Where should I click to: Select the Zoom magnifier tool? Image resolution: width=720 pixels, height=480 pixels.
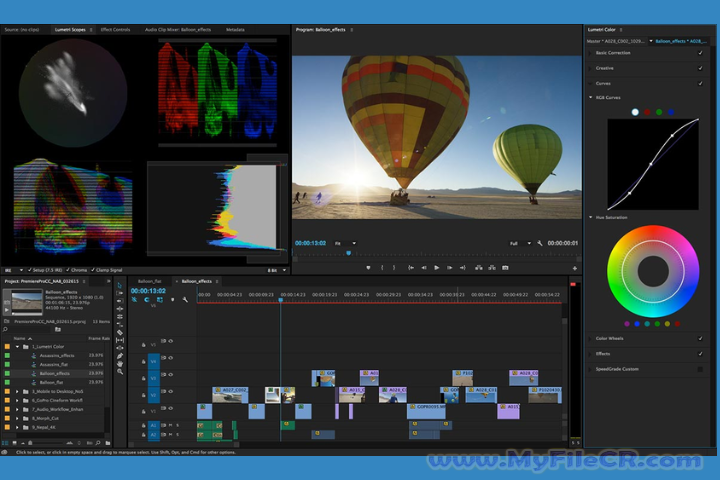(120, 372)
